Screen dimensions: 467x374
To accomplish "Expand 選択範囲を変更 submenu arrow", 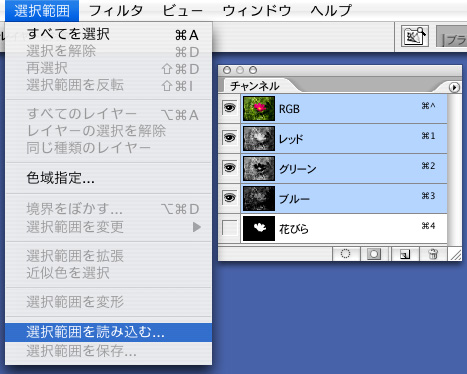I will pos(197,227).
